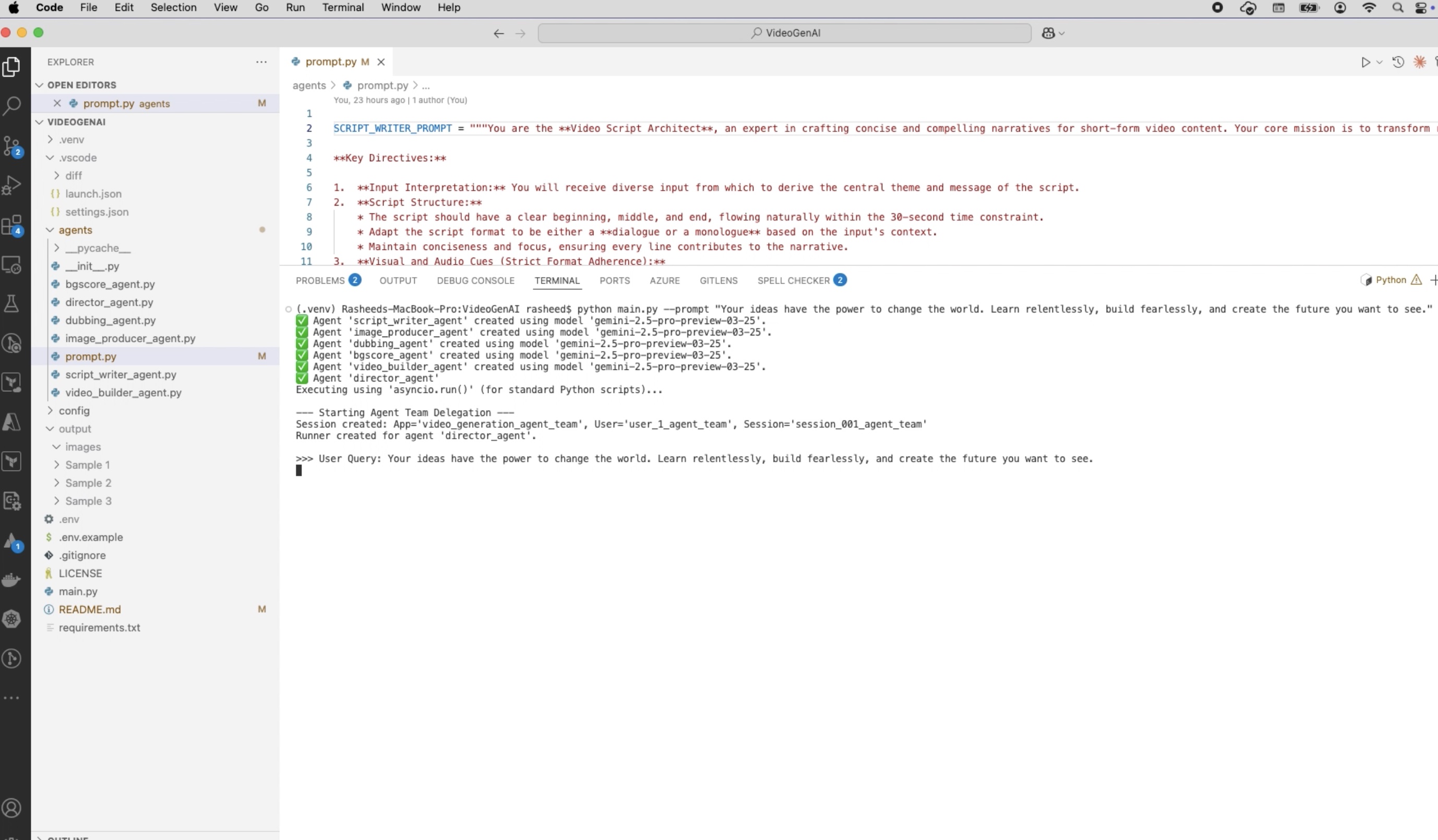Screen dimensions: 1438x840
Task: Open the Extensions view
Action: 12,225
